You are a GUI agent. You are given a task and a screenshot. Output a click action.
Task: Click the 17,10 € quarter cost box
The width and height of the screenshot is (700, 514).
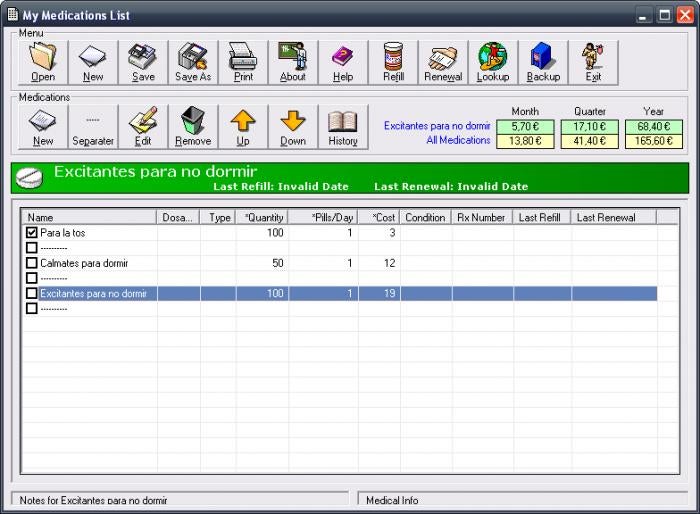(589, 126)
